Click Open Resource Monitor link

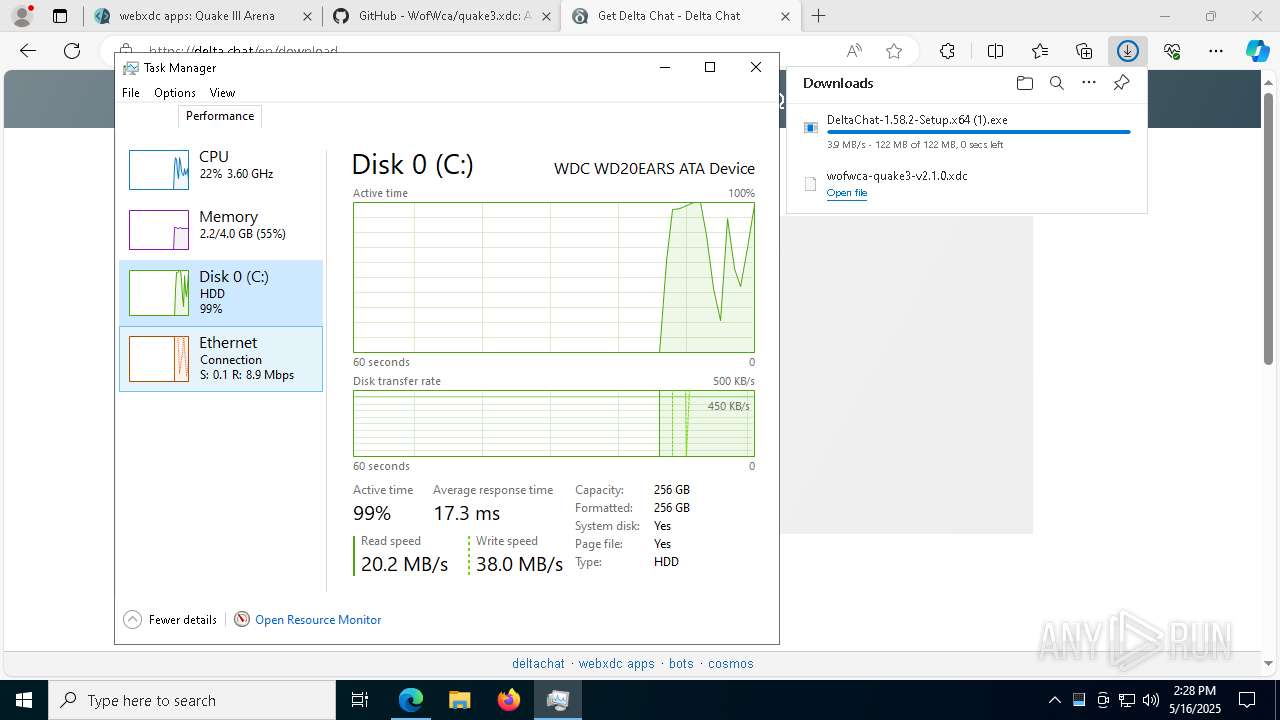tap(318, 620)
